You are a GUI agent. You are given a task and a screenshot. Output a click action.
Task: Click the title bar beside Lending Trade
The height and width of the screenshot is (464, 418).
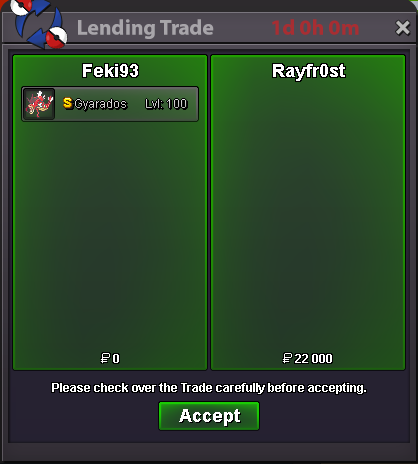242,28
